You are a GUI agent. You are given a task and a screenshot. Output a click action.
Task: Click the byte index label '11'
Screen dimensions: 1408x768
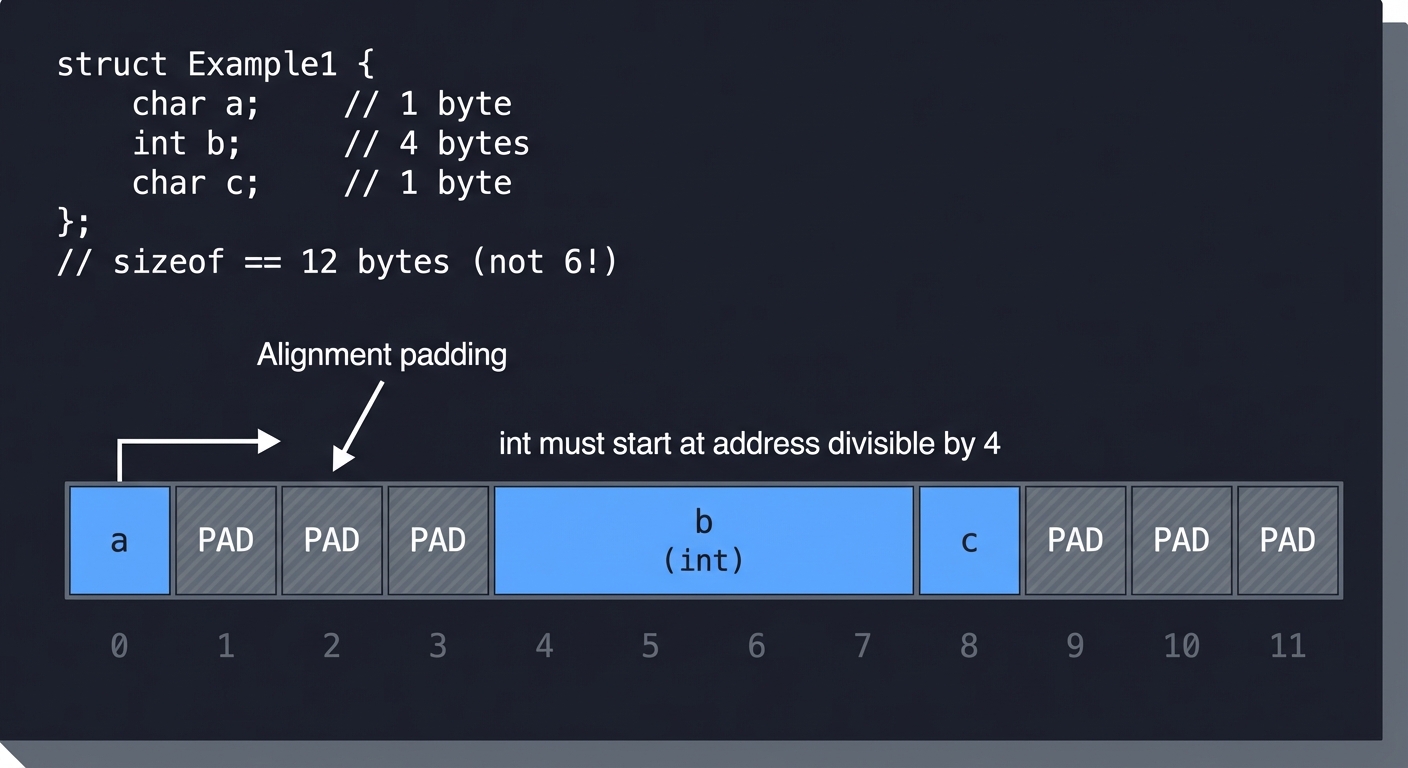click(1287, 646)
